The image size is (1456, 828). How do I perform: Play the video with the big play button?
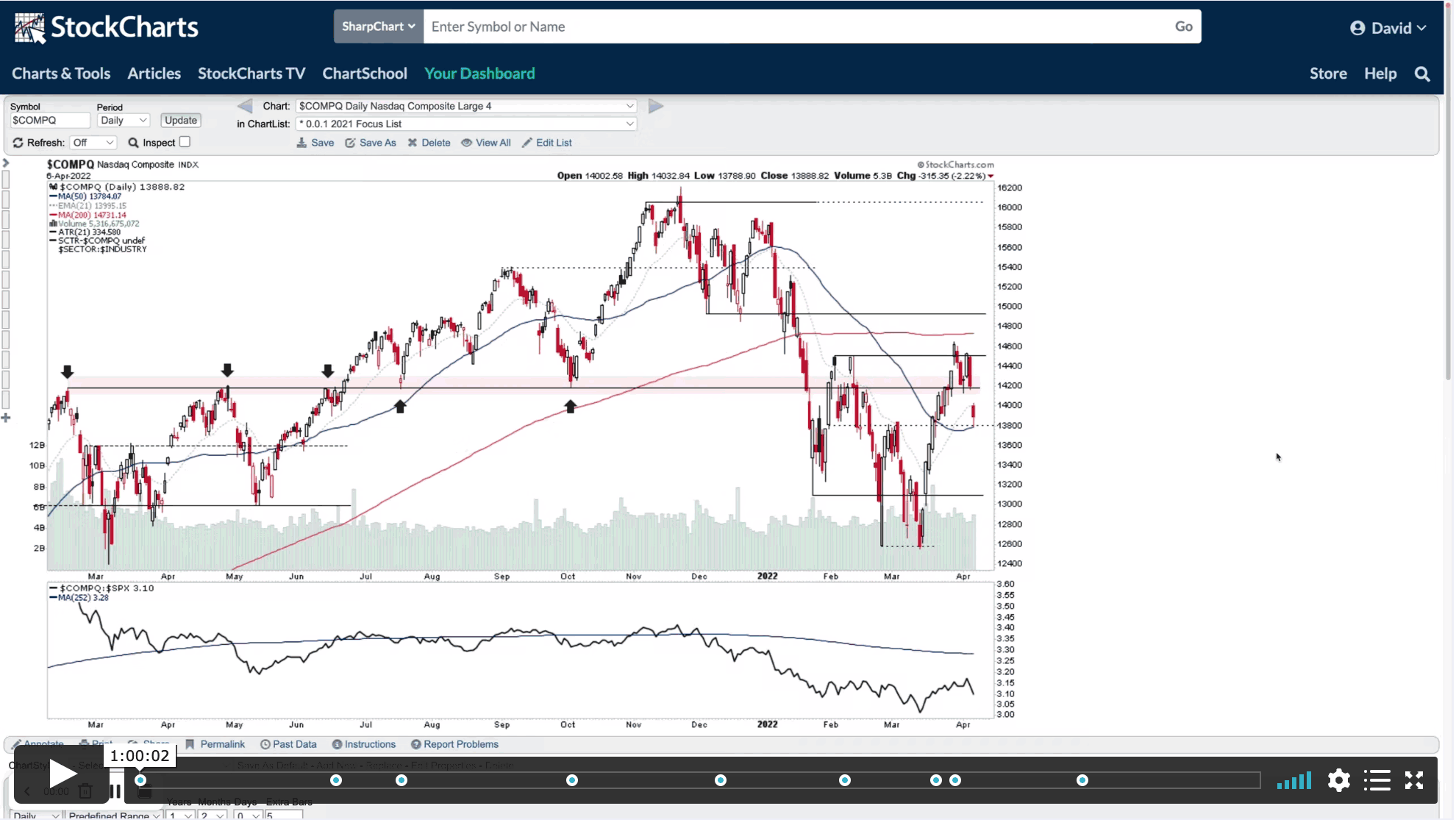pyautogui.click(x=62, y=774)
